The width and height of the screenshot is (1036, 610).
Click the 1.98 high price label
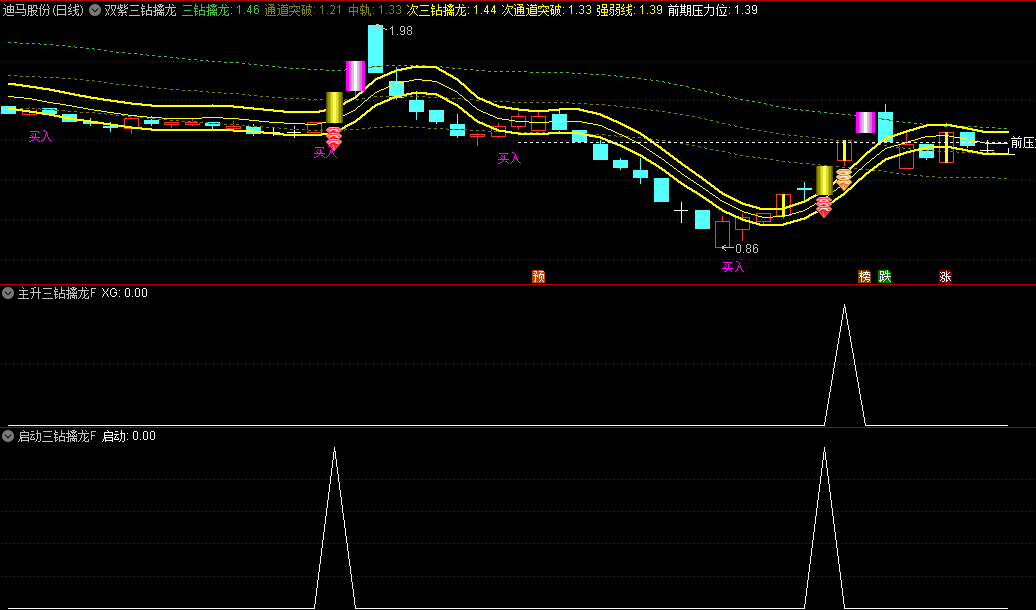coord(400,31)
